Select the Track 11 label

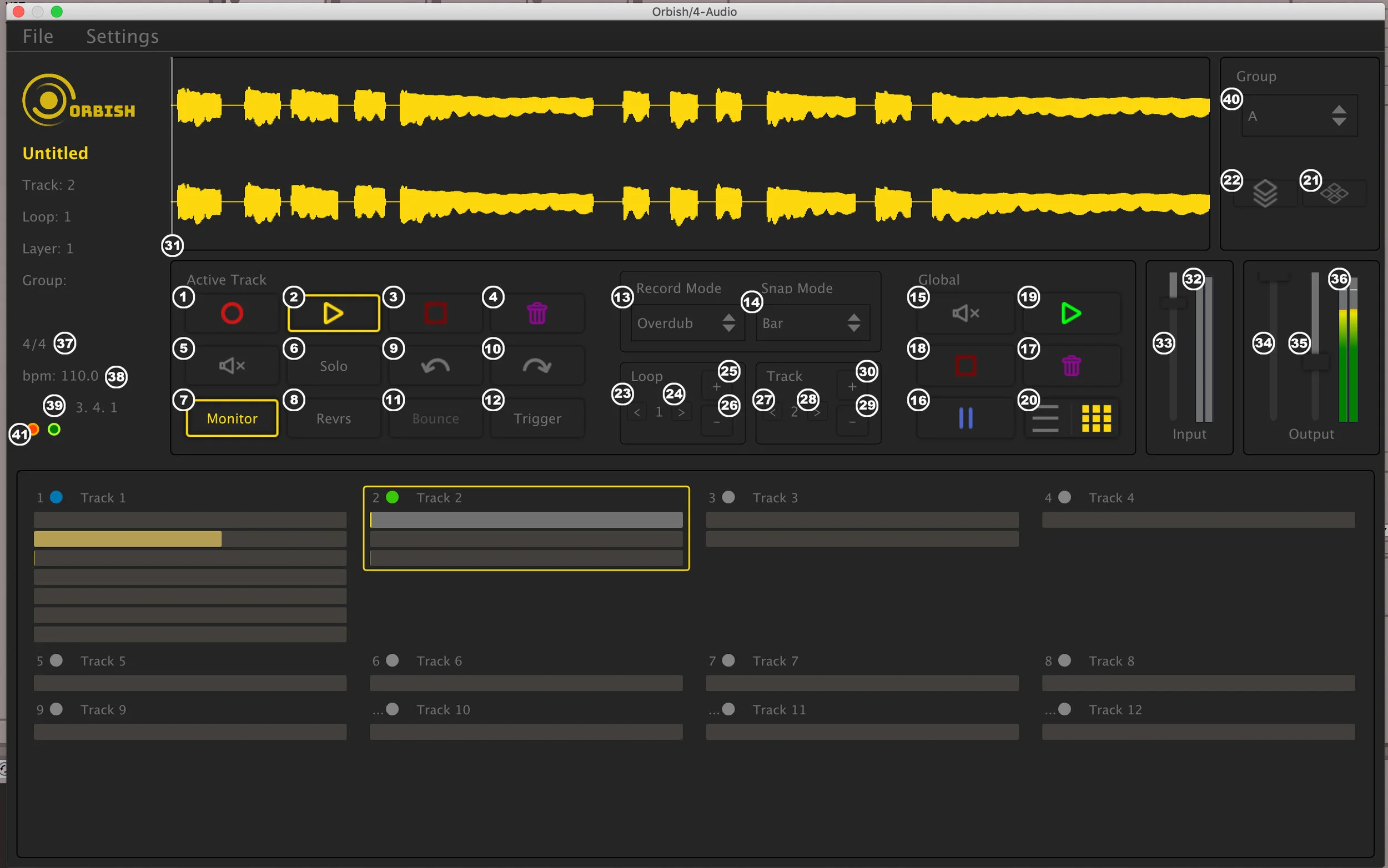[780, 710]
